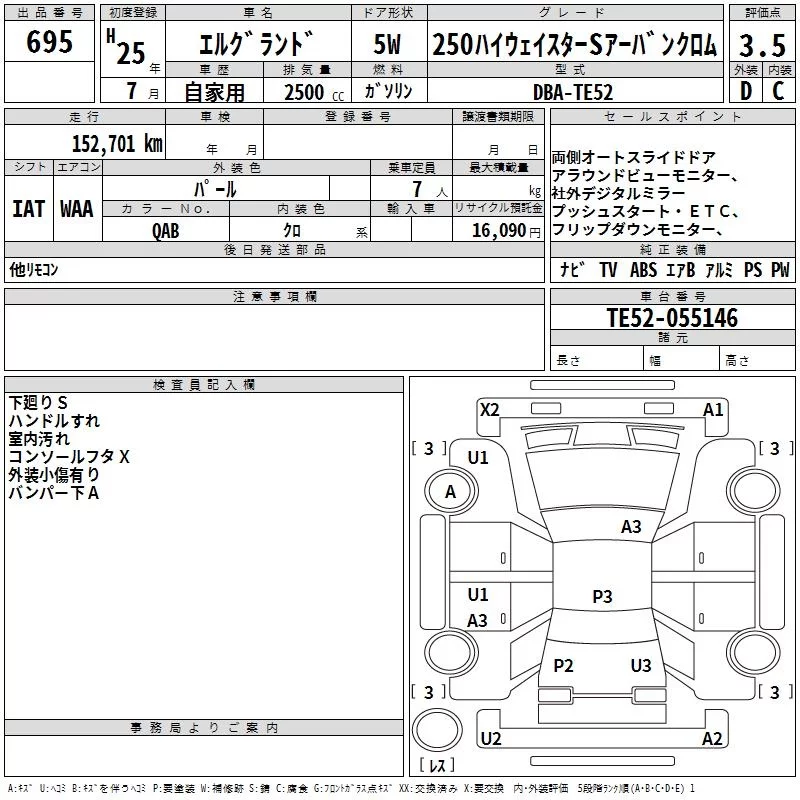Click the inspector note ハンドルすれ
Screen dimensions: 800x800
[x=54, y=420]
